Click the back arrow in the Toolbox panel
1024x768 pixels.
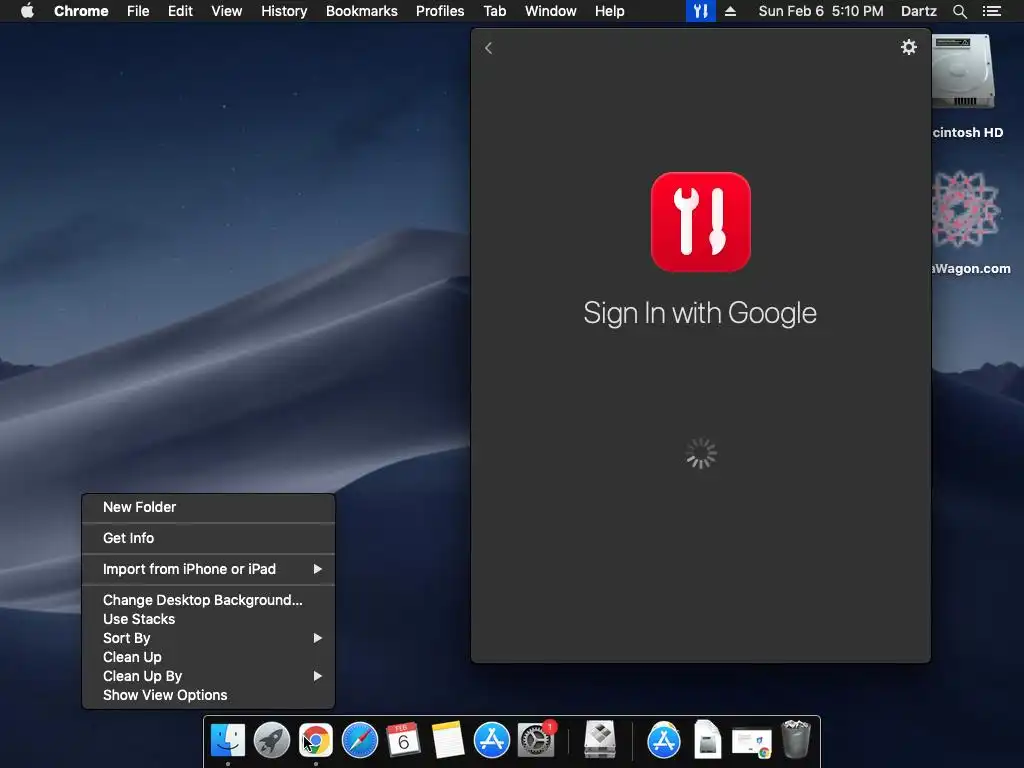[488, 48]
